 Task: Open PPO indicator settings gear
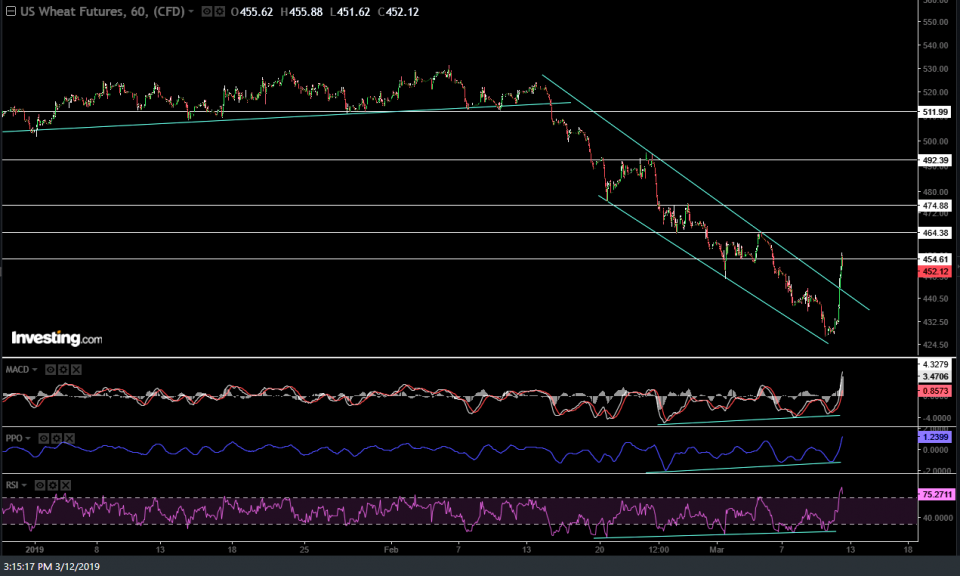tap(57, 438)
